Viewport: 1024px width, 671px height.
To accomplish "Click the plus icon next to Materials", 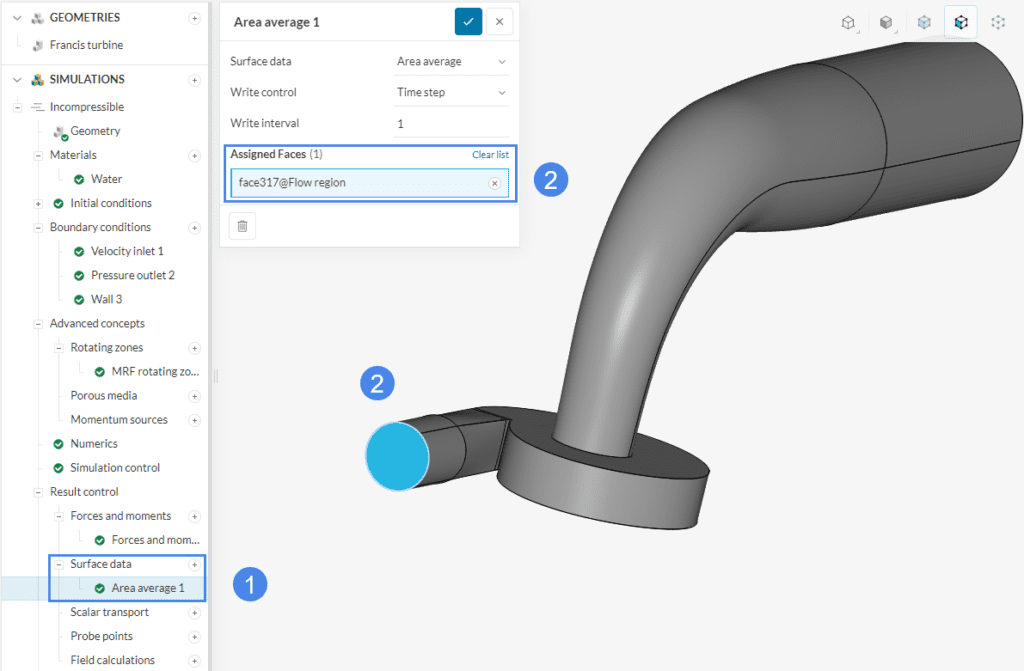I will click(x=195, y=155).
